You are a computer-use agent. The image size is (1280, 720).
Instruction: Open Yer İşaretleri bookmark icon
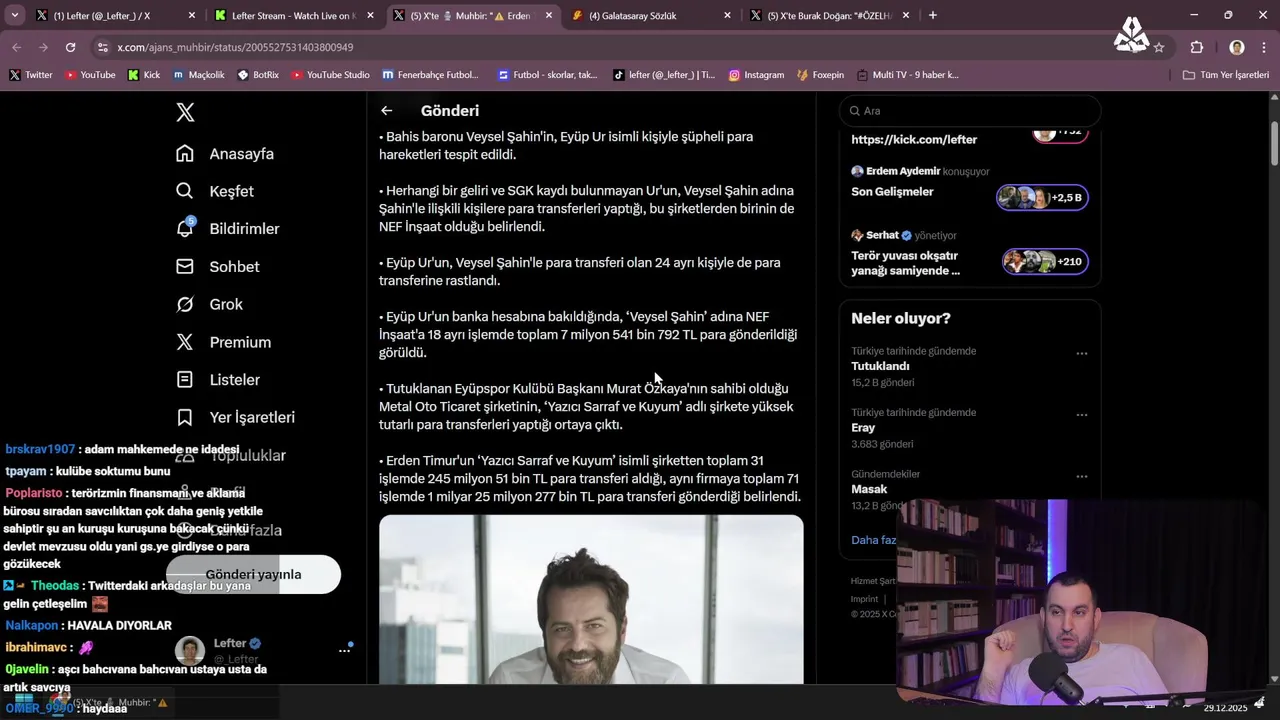185,417
